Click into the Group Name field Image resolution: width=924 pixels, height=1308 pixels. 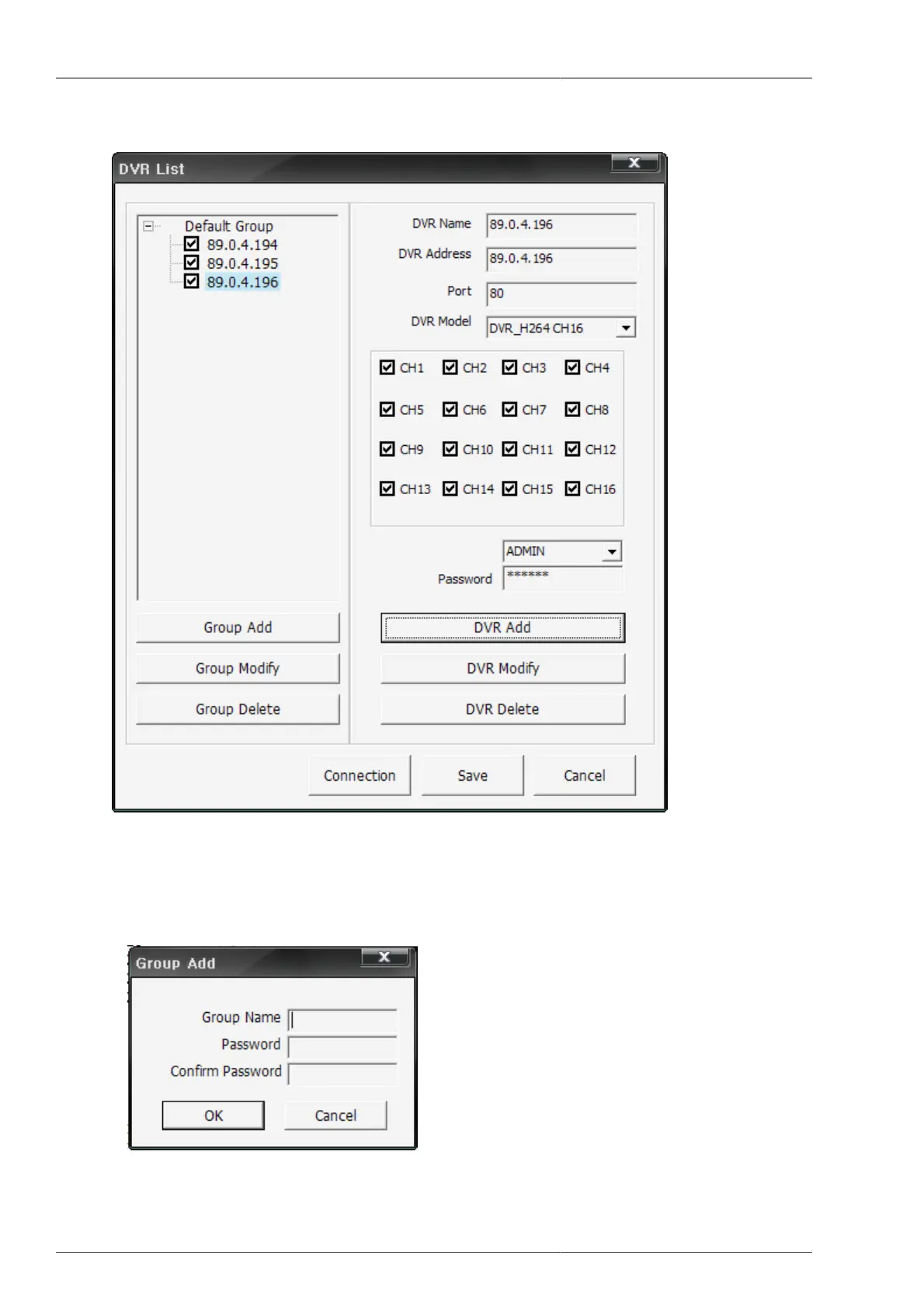(342, 1020)
